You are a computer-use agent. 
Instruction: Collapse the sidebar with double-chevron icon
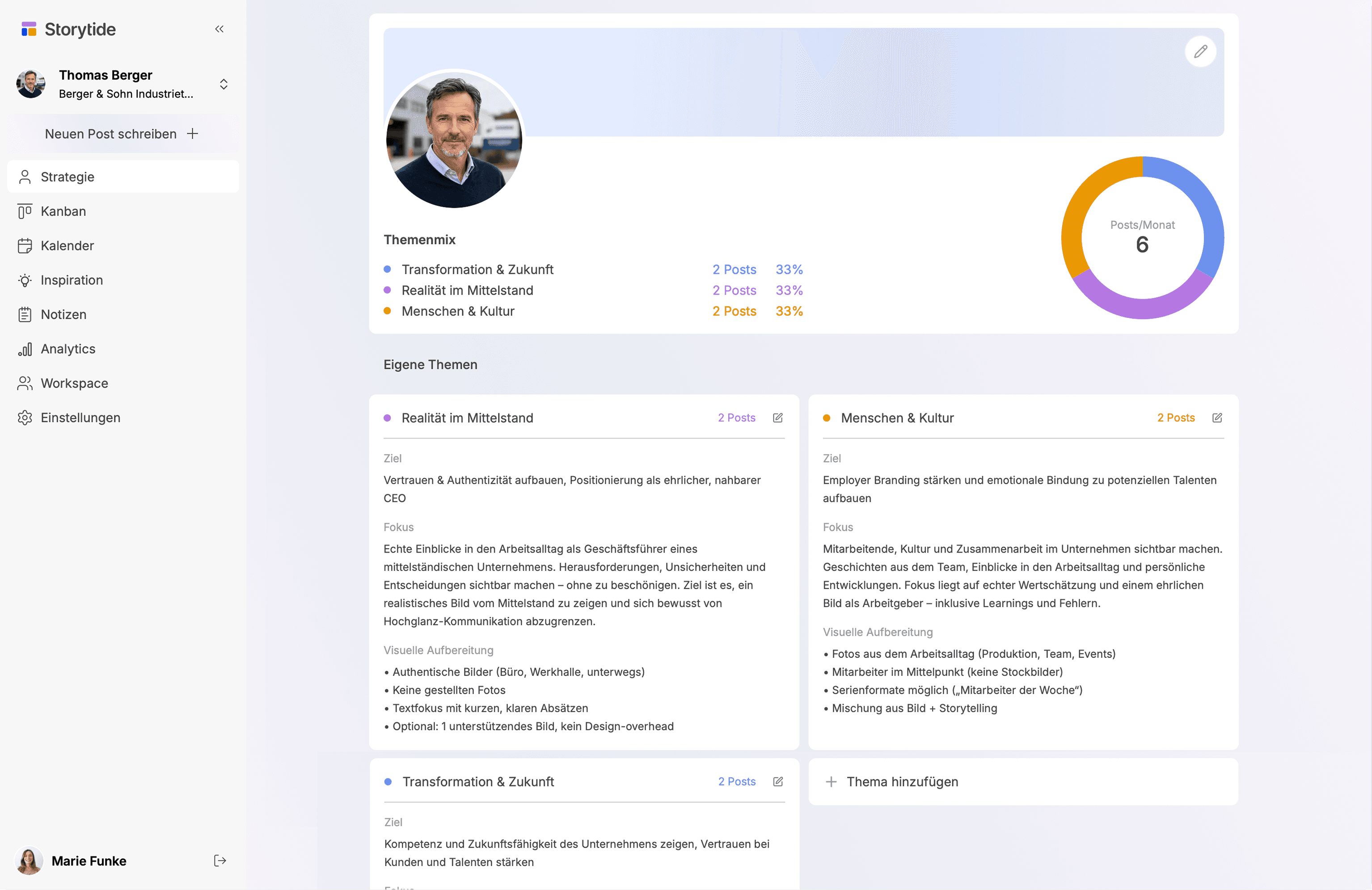219,29
